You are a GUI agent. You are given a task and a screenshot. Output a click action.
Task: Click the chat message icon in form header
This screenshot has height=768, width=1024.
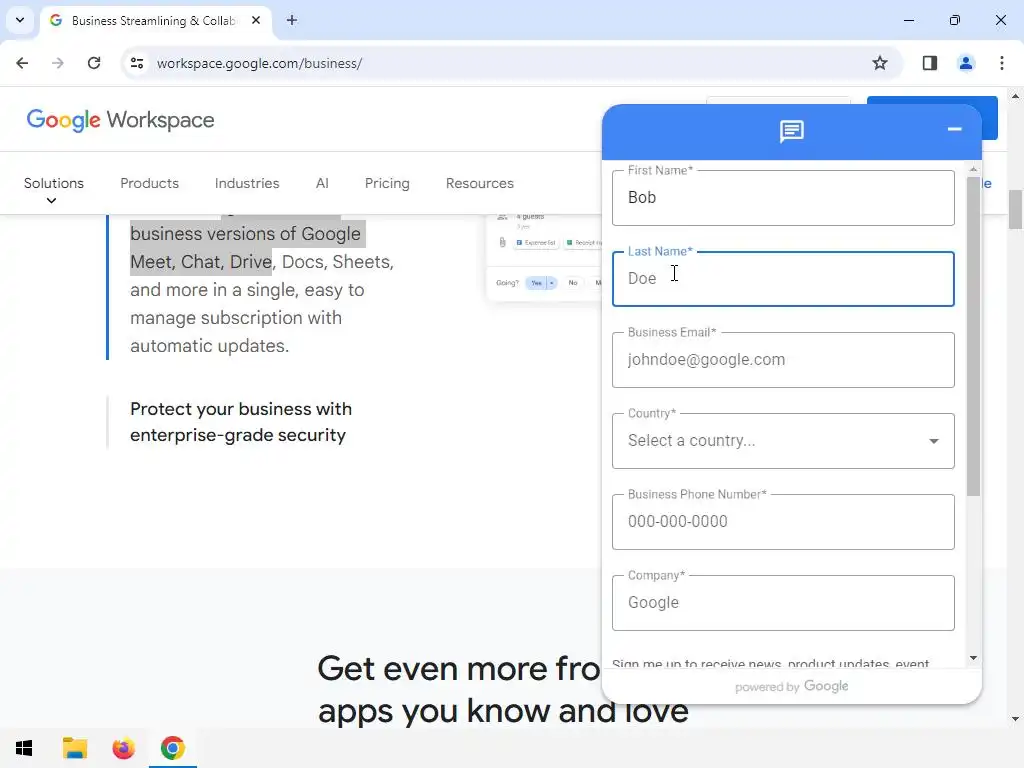click(792, 131)
